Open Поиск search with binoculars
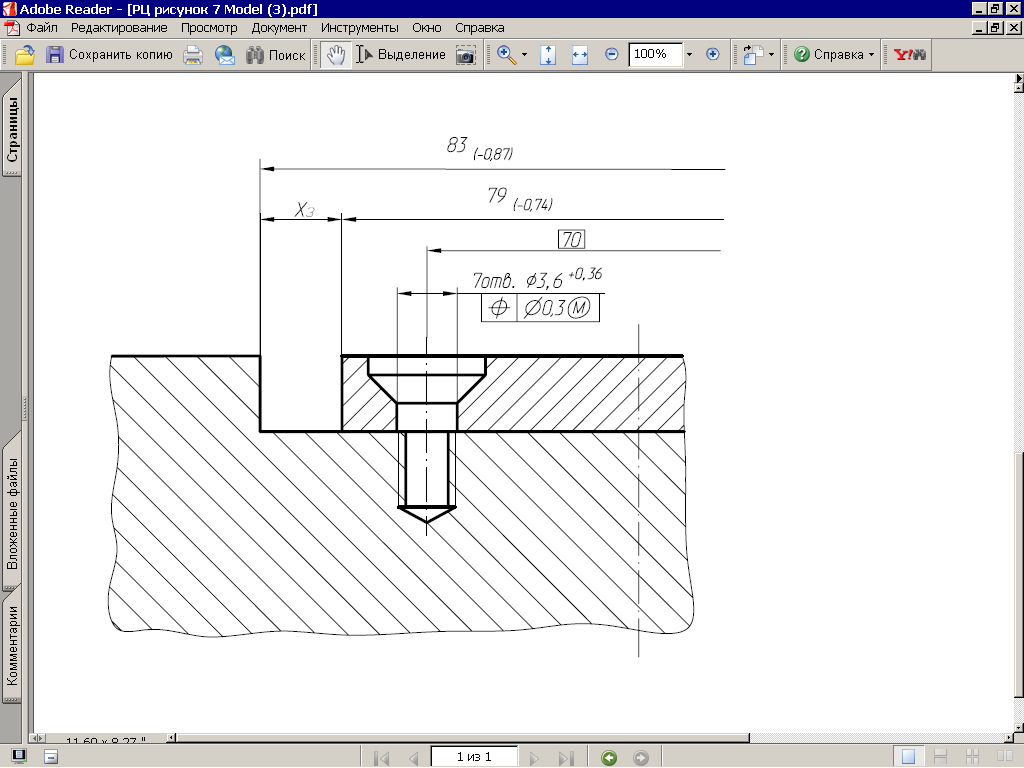 tap(276, 55)
